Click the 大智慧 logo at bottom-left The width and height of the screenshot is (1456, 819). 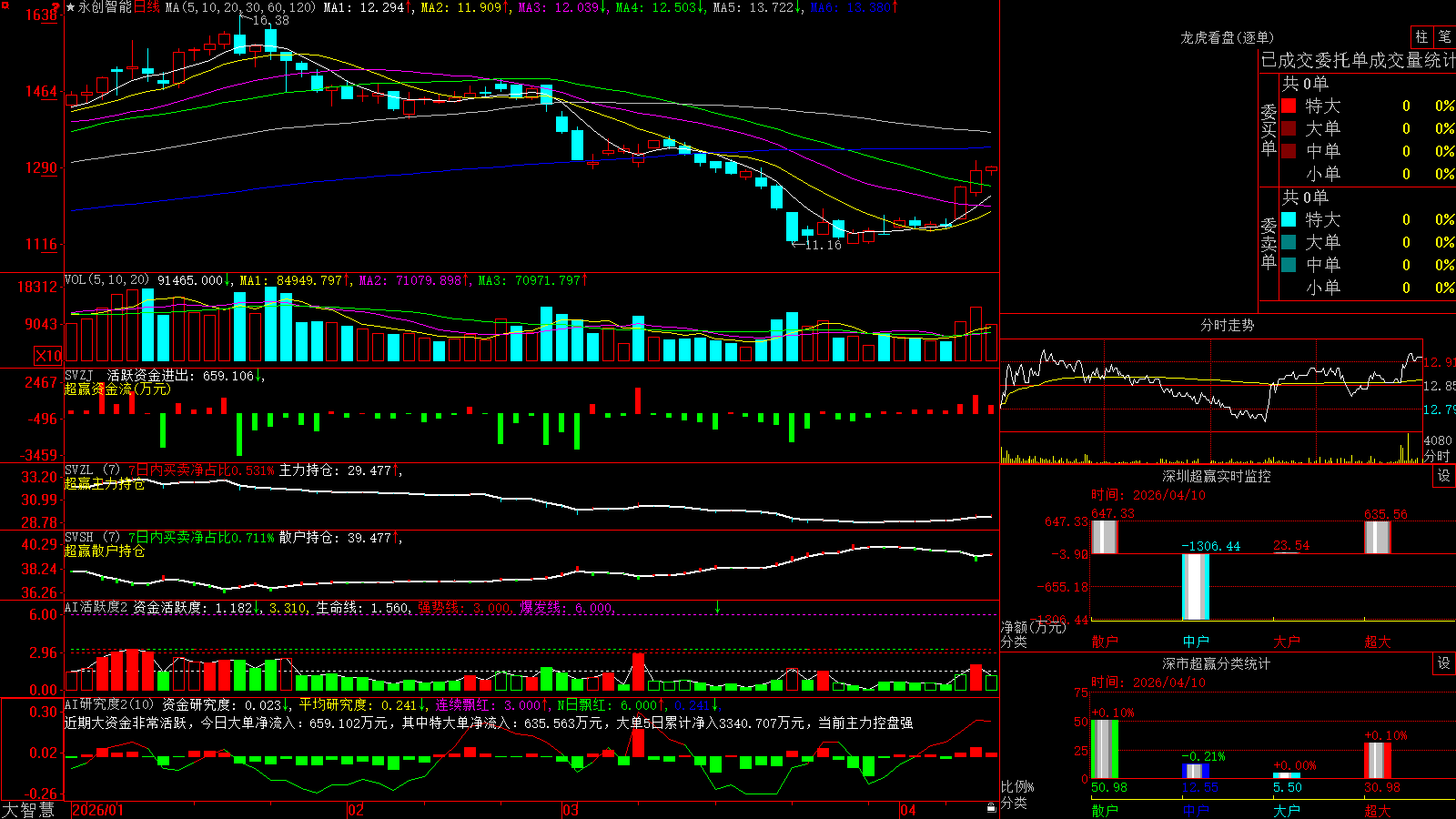(28, 809)
